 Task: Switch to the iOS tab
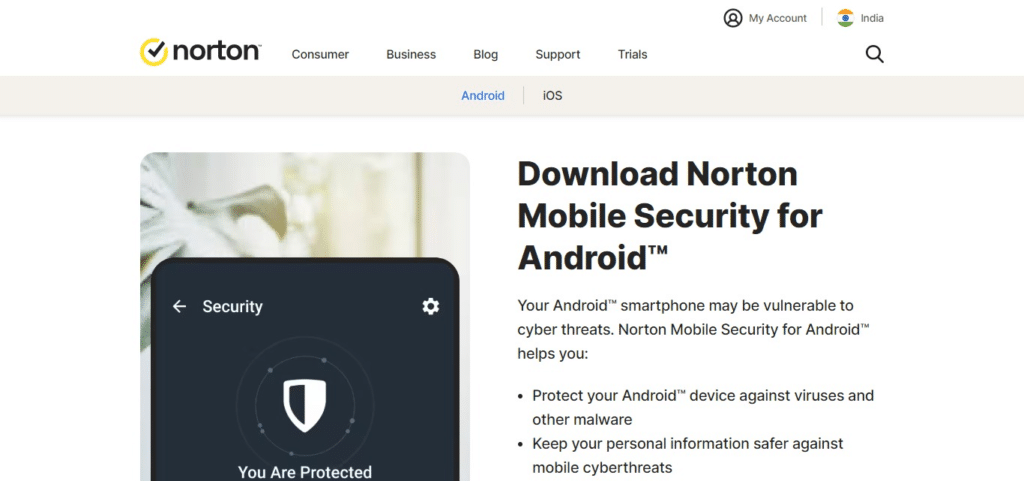pos(552,96)
